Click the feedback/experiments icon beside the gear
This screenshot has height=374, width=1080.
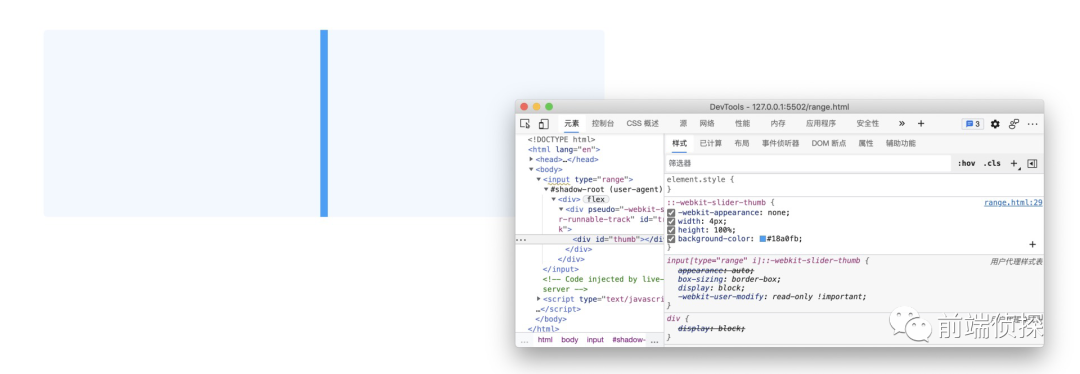[x=1014, y=124]
